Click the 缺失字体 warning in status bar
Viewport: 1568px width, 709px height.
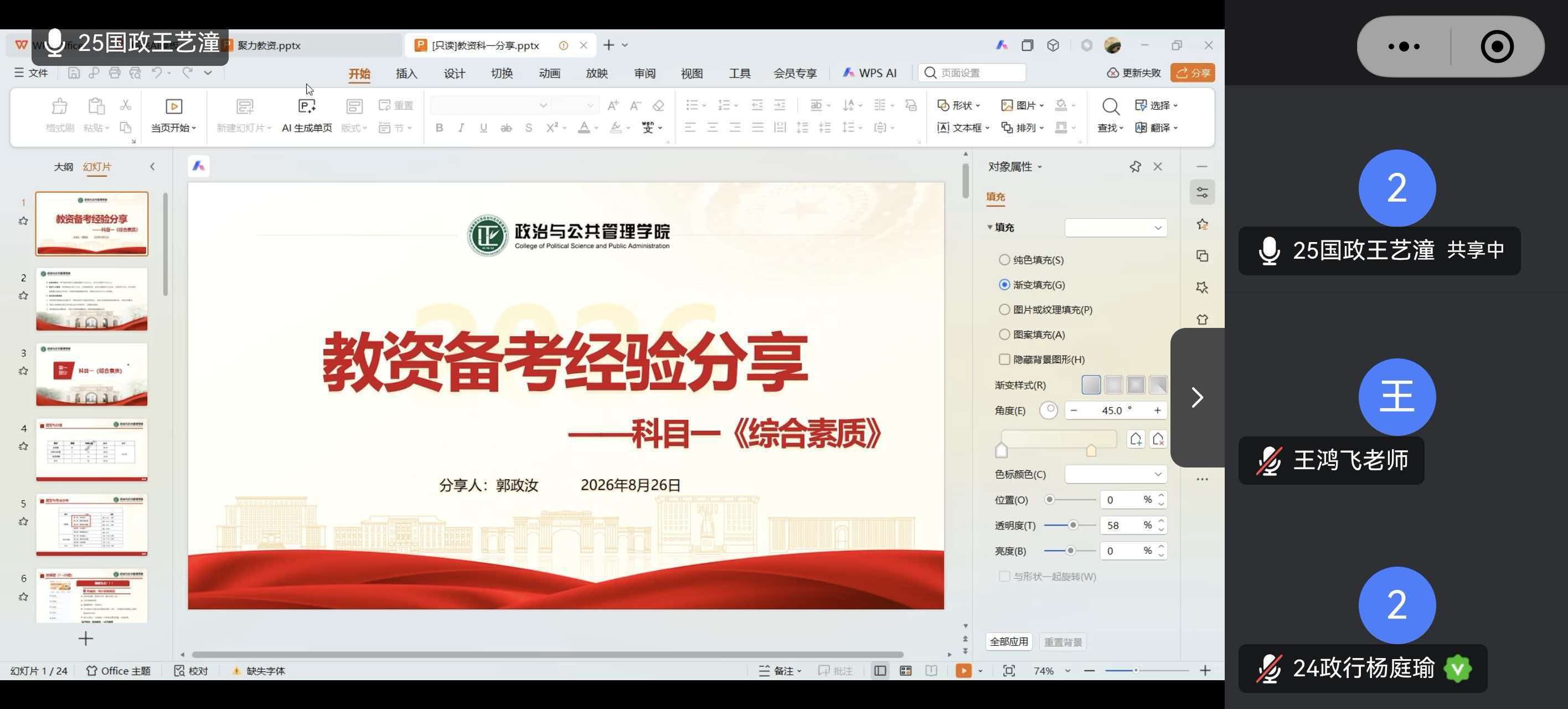click(259, 671)
